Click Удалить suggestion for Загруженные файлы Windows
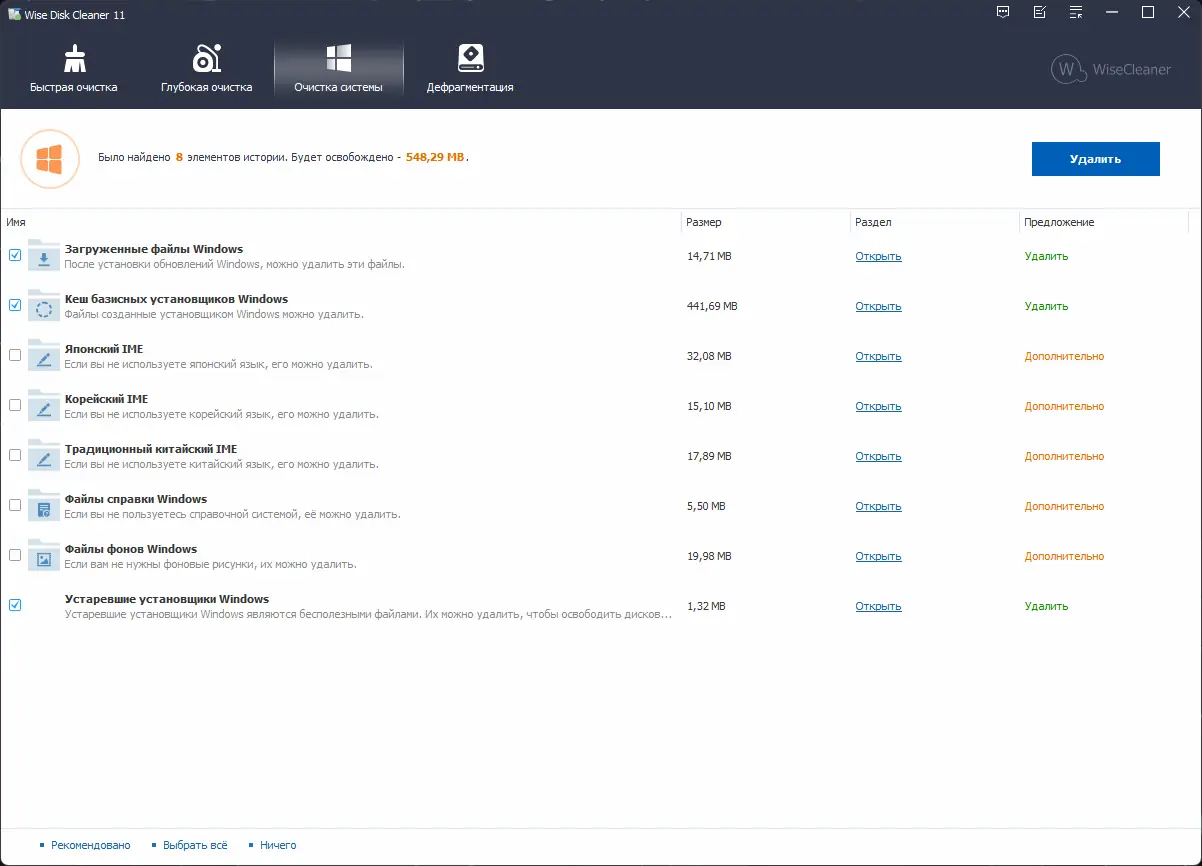The width and height of the screenshot is (1202, 866). pyautogui.click(x=1046, y=256)
